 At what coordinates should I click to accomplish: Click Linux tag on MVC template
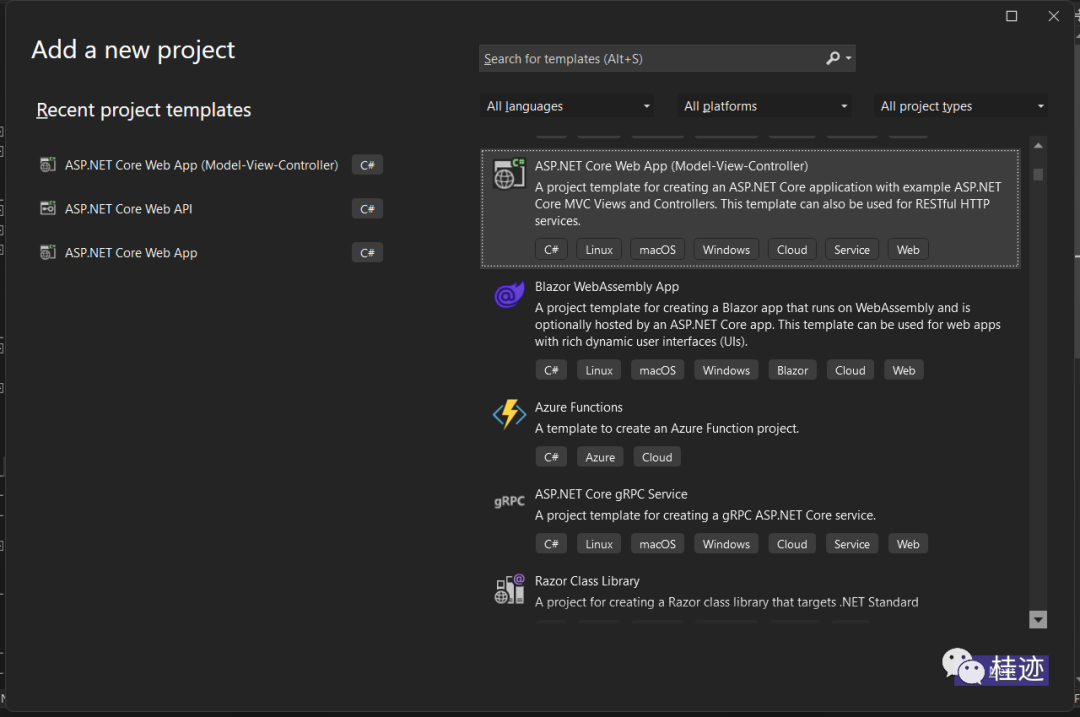click(599, 249)
